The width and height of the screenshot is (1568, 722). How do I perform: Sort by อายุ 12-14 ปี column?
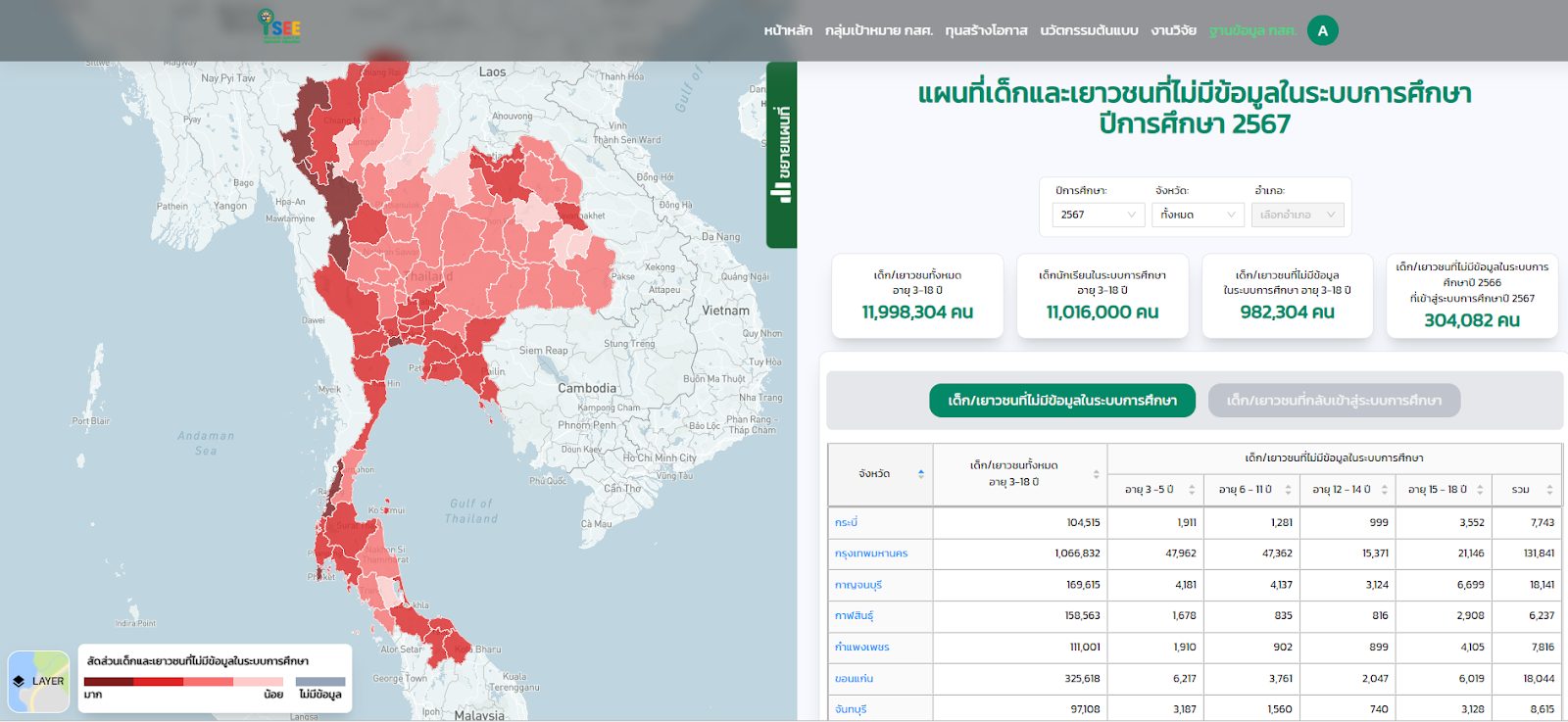click(x=1384, y=490)
